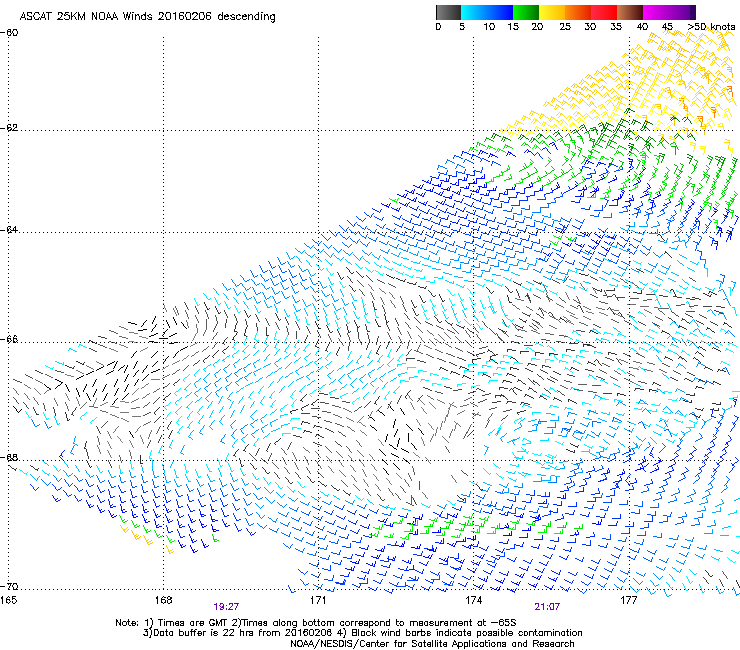The height and width of the screenshot is (650, 740).
Task: Select the green 15-20 knots legend color
Action: tap(526, 12)
